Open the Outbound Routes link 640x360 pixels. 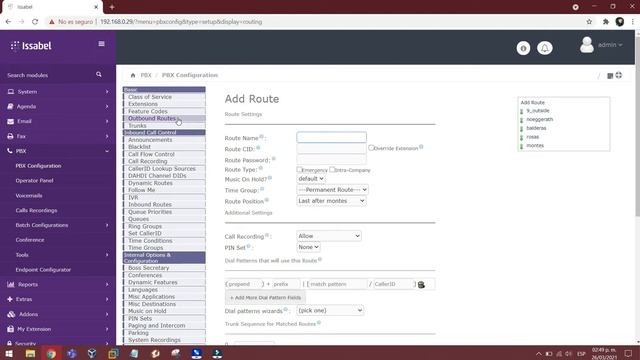(x=151, y=118)
